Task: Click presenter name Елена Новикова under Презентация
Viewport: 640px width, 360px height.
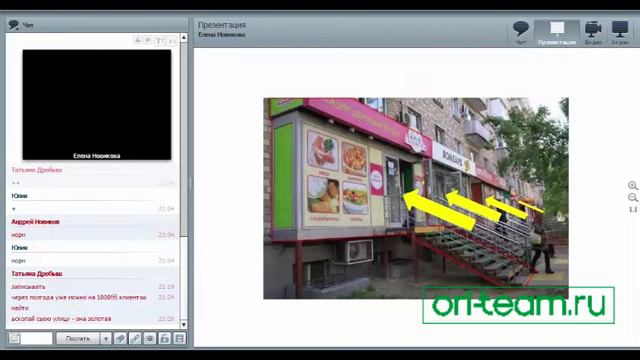Action: pyautogui.click(x=222, y=35)
